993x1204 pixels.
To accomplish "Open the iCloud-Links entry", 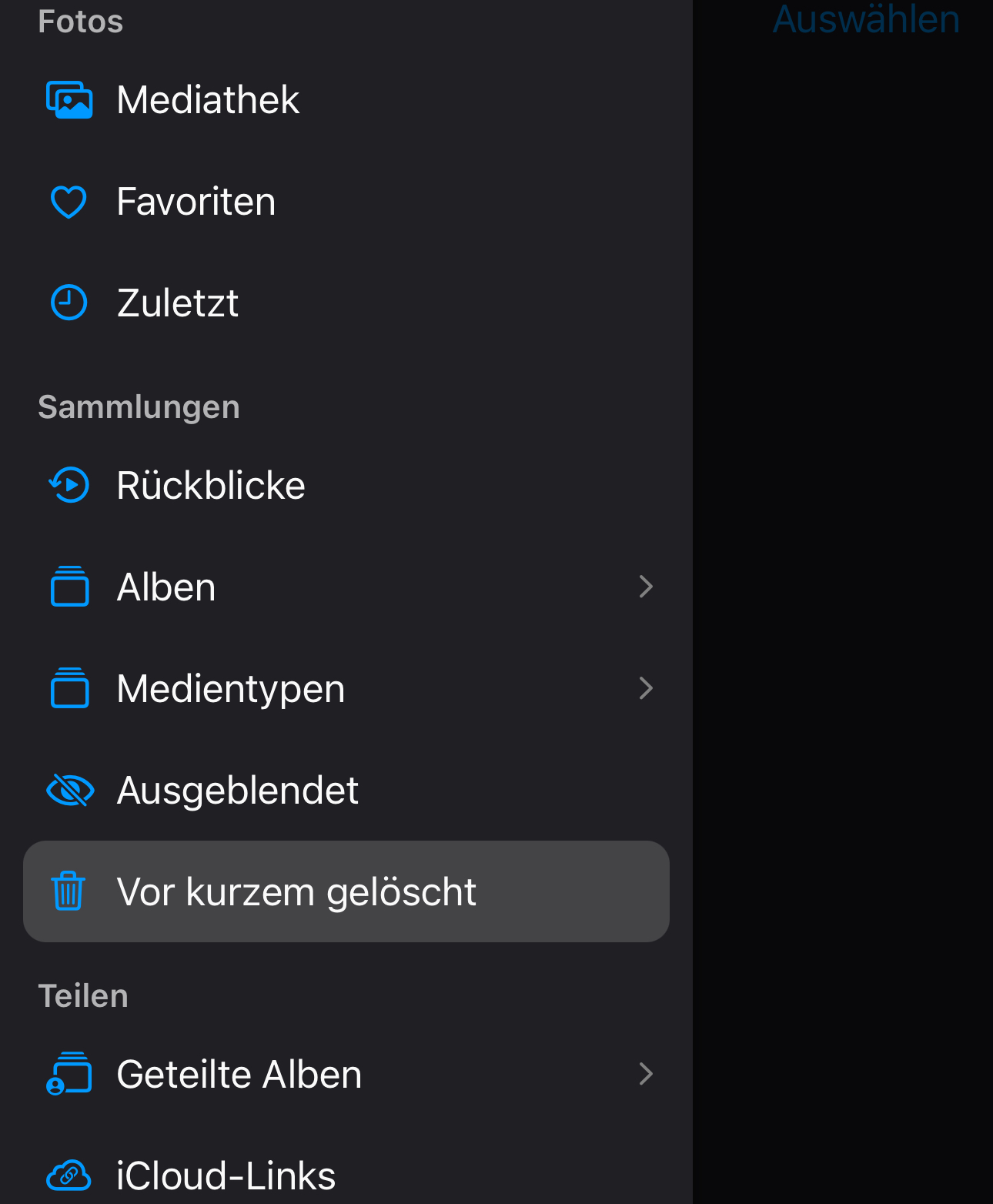I will coord(226,1176).
